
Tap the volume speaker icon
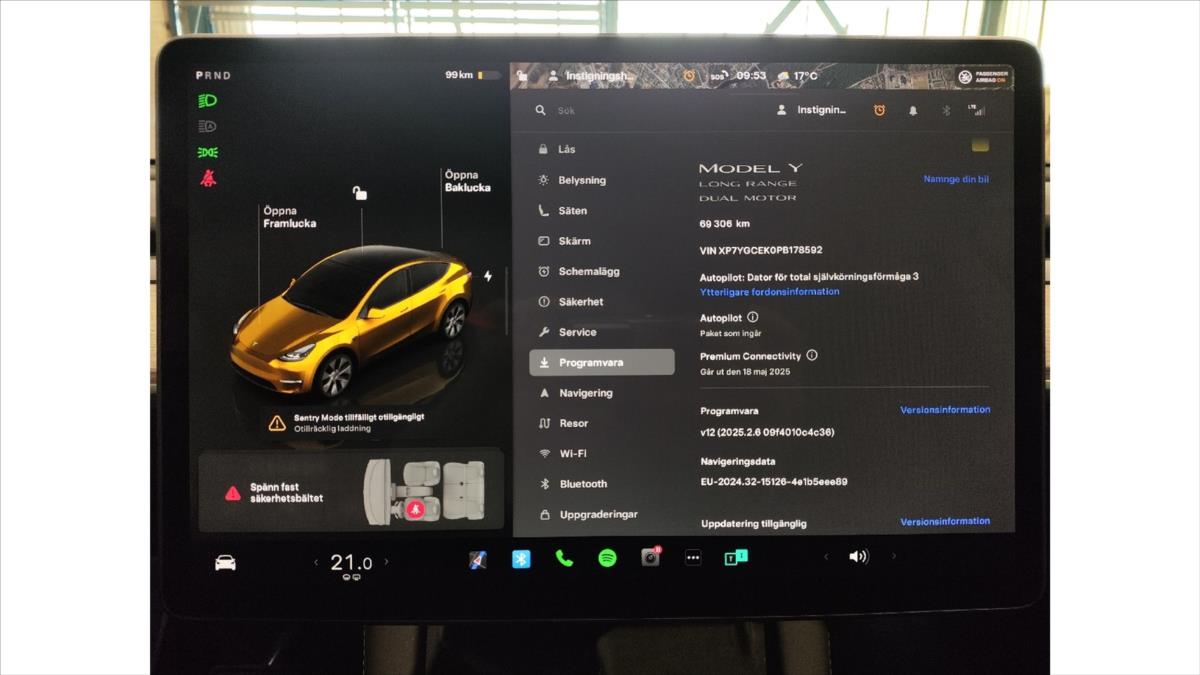(x=858, y=557)
